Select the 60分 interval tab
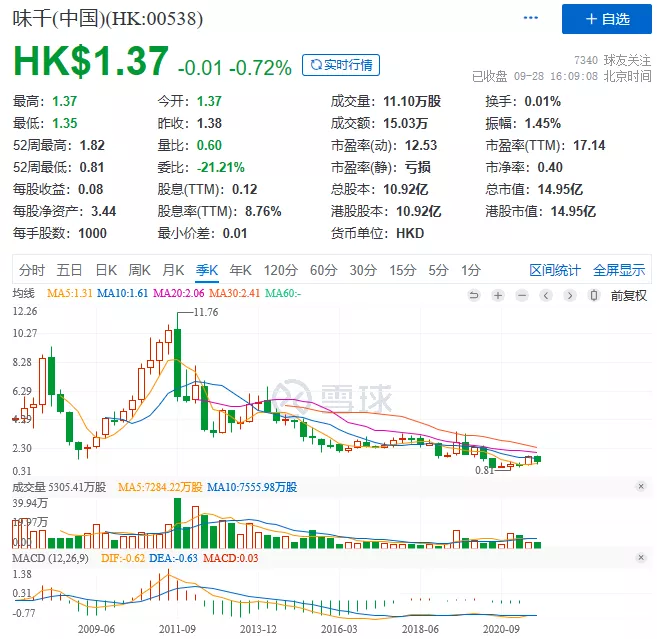This screenshot has height=639, width=657. 323,270
